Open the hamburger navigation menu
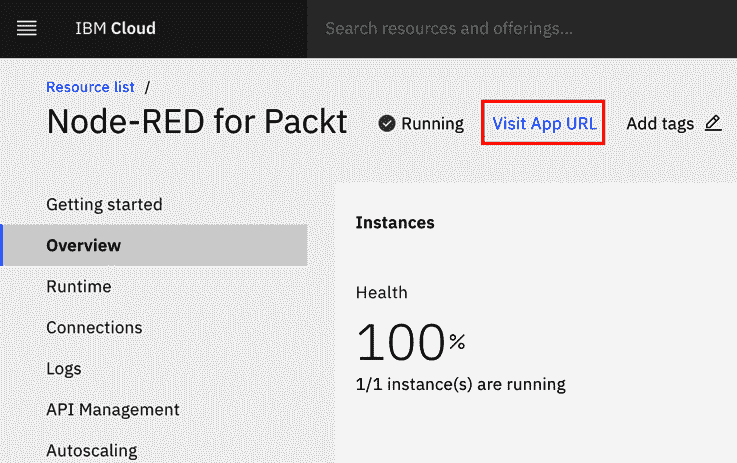Image resolution: width=737 pixels, height=463 pixels. tap(27, 29)
